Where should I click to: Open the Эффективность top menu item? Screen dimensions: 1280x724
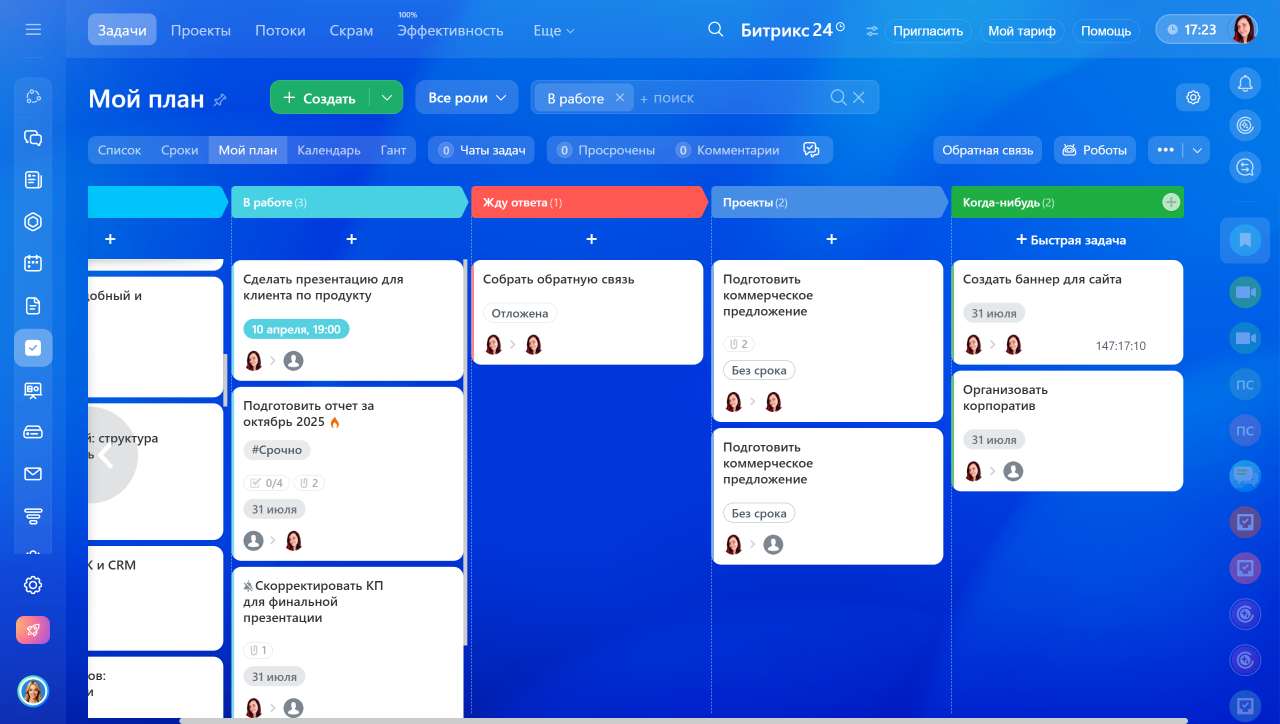pyautogui.click(x=450, y=31)
